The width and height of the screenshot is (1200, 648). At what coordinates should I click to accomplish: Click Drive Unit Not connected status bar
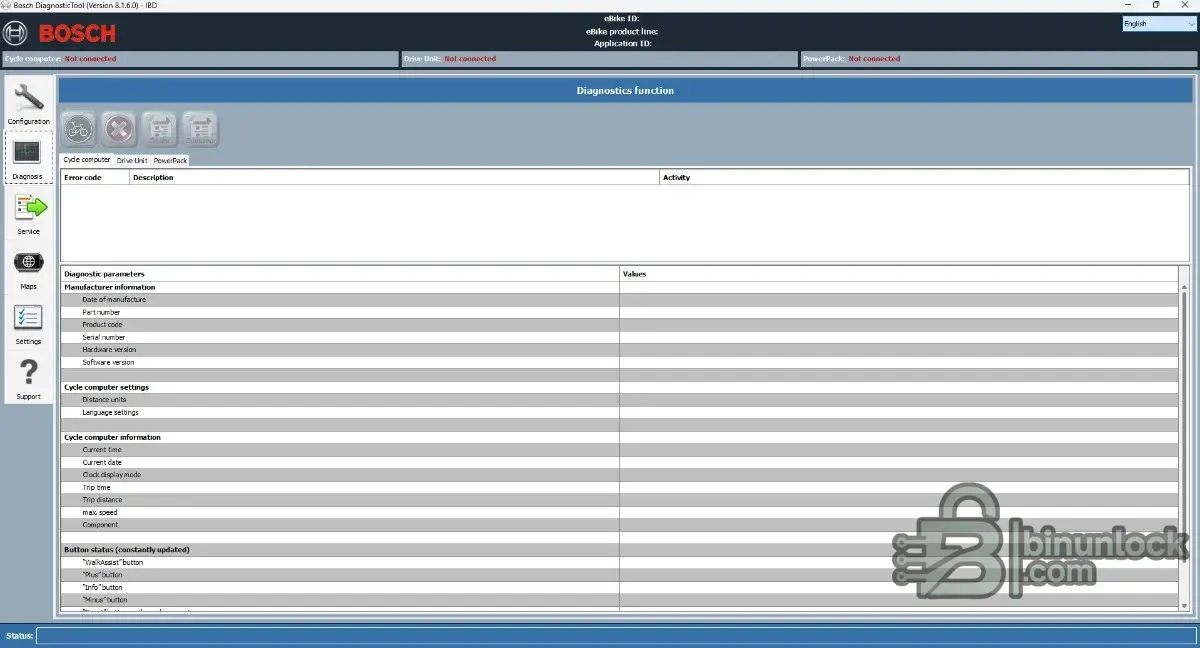coord(600,59)
